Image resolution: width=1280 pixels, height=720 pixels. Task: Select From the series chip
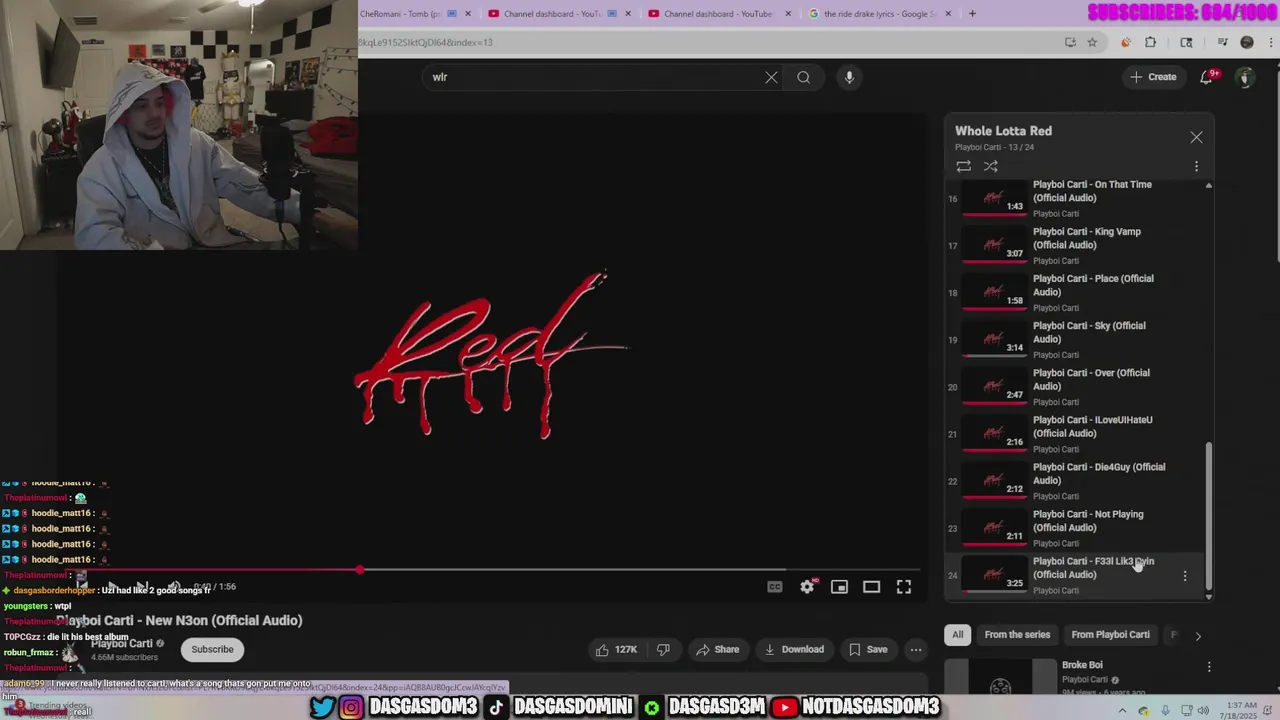1017,634
